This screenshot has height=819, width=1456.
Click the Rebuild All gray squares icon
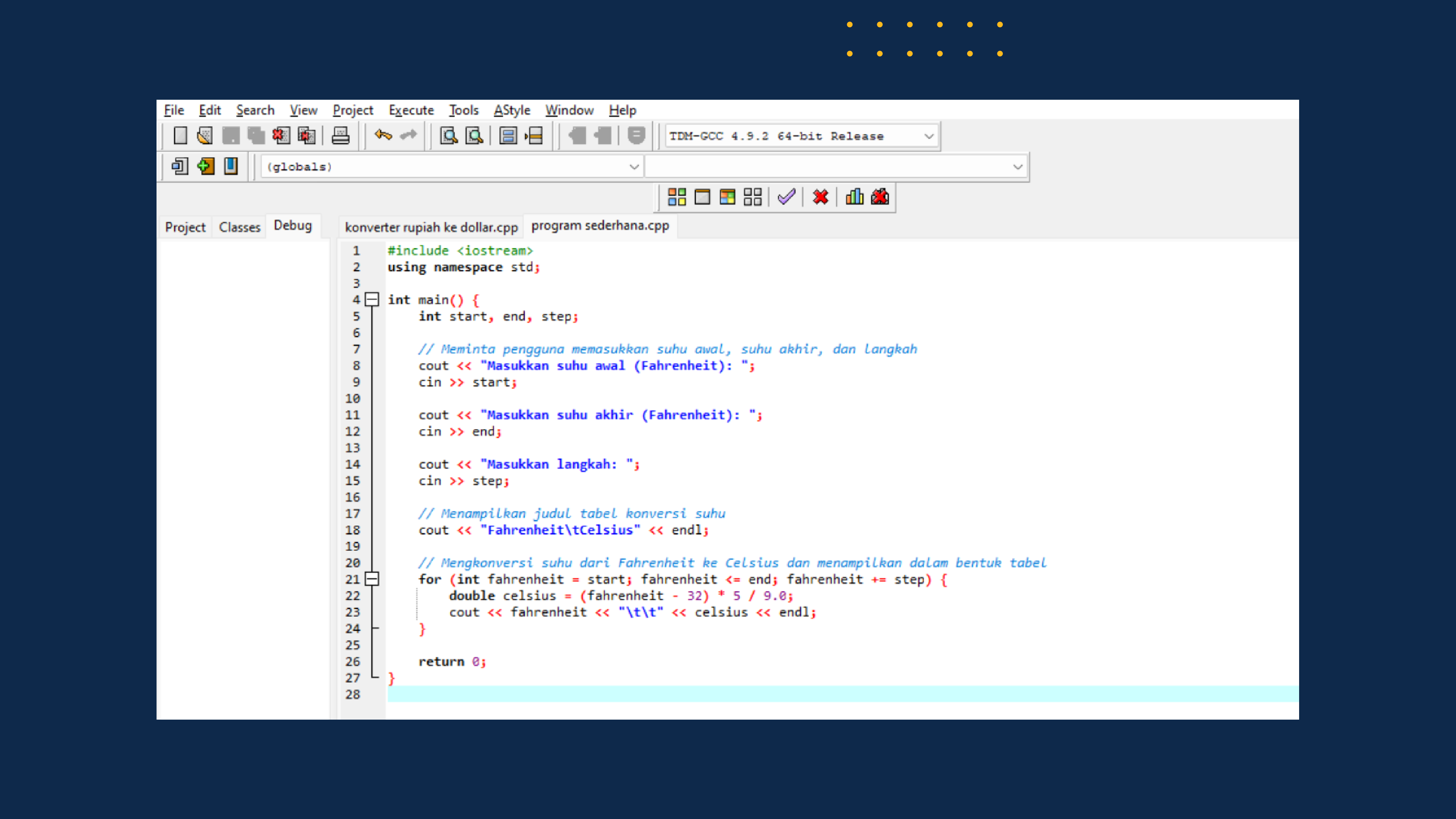(752, 197)
